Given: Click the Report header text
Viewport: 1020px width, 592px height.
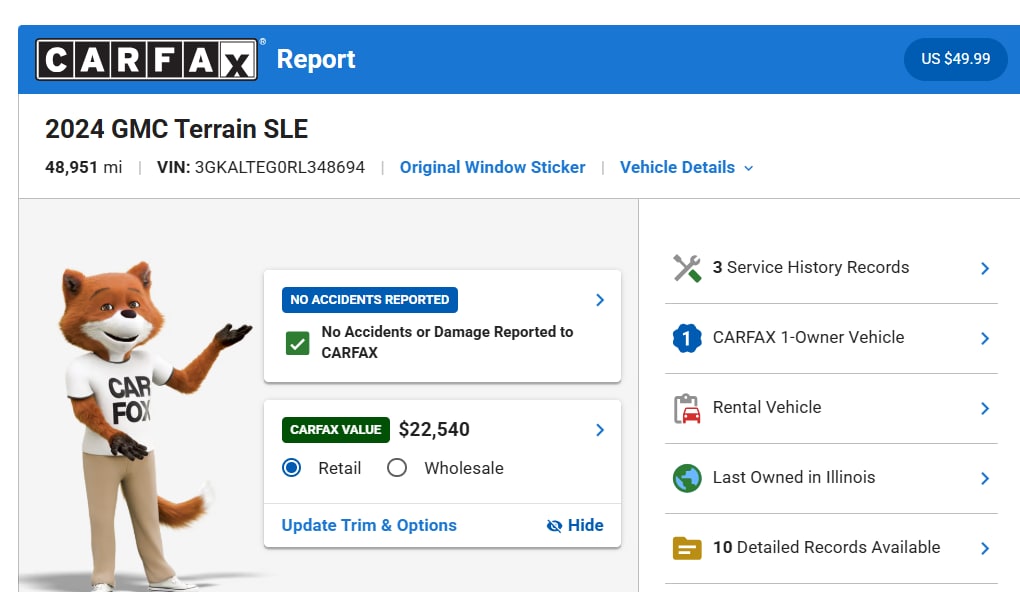Looking at the screenshot, I should [x=316, y=59].
